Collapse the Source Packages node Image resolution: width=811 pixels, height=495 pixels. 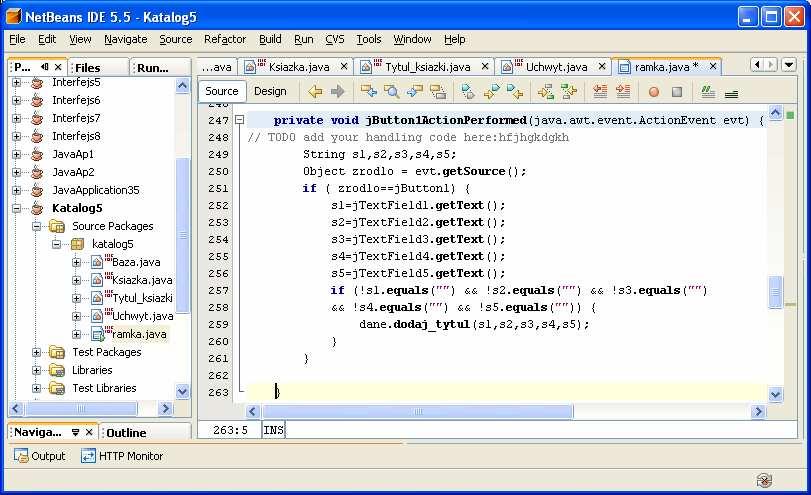point(36,226)
